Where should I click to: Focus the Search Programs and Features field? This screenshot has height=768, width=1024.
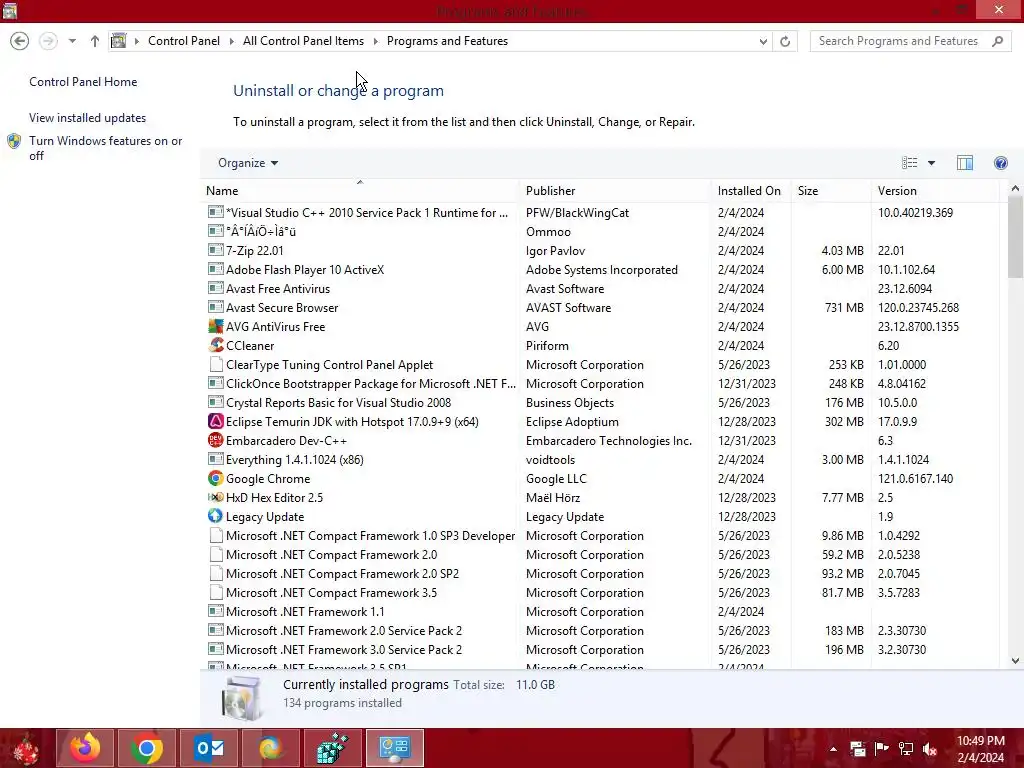pyautogui.click(x=911, y=41)
